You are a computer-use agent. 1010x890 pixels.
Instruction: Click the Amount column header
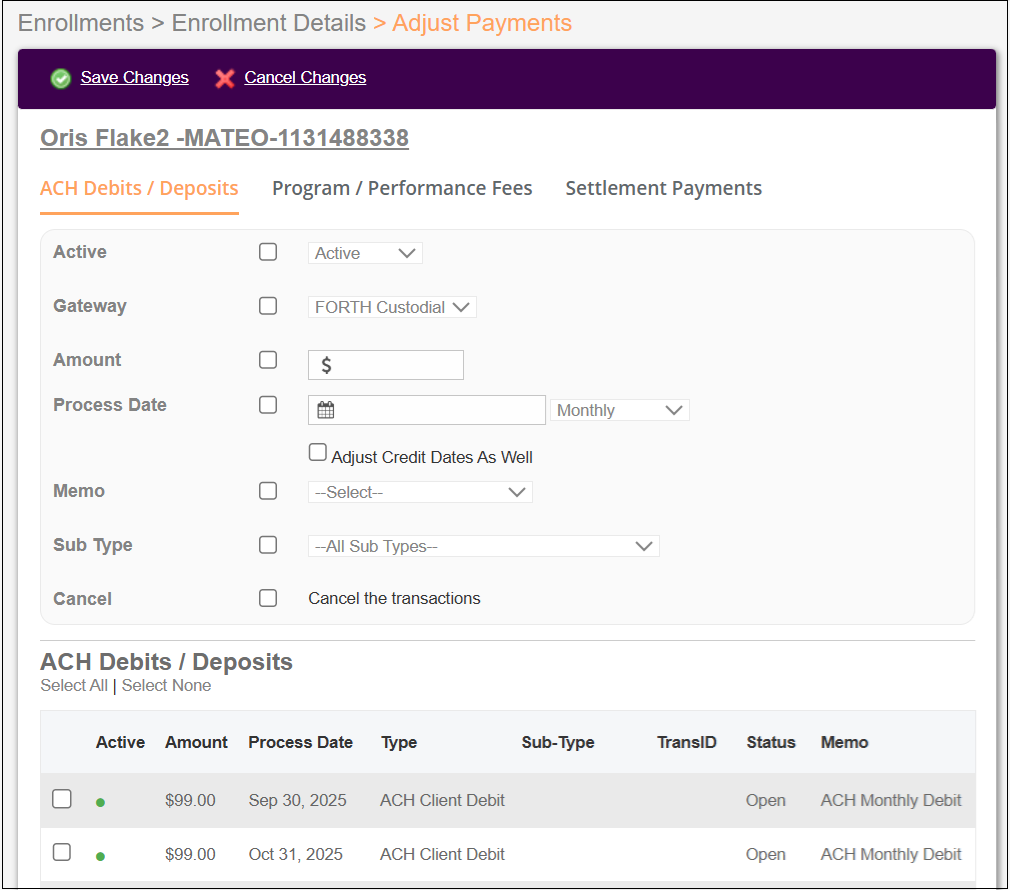pyautogui.click(x=196, y=743)
